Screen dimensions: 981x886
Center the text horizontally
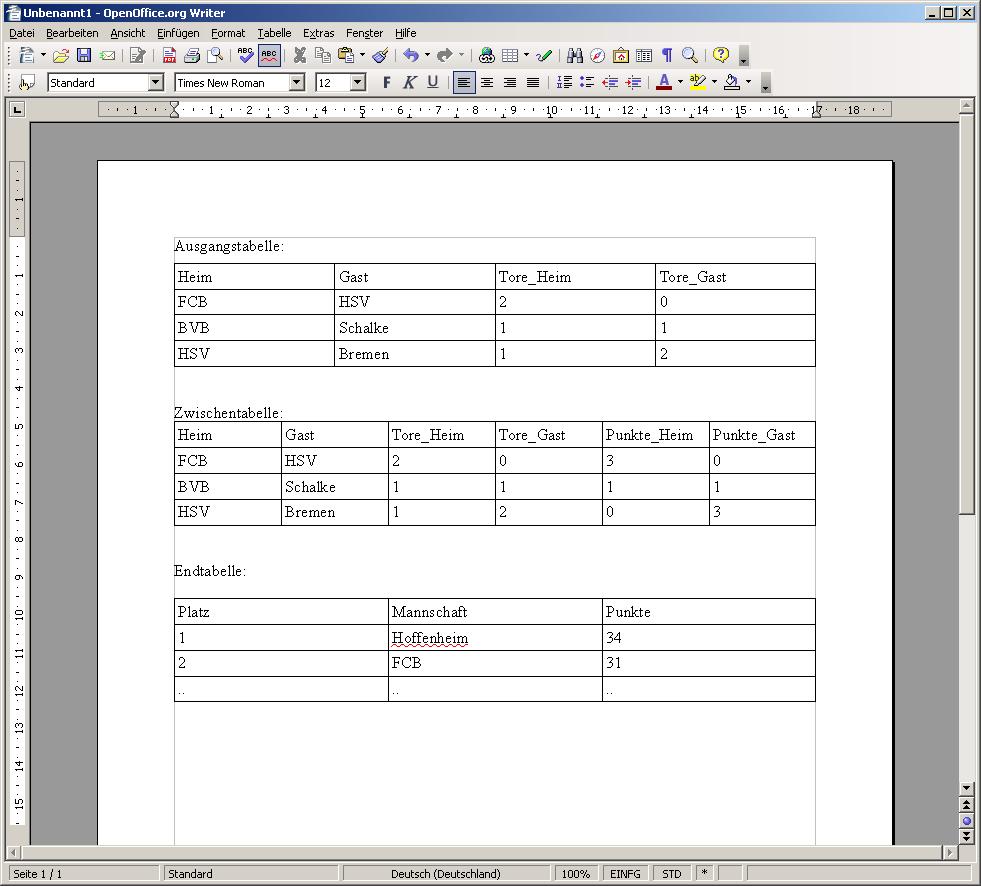pyautogui.click(x=487, y=83)
